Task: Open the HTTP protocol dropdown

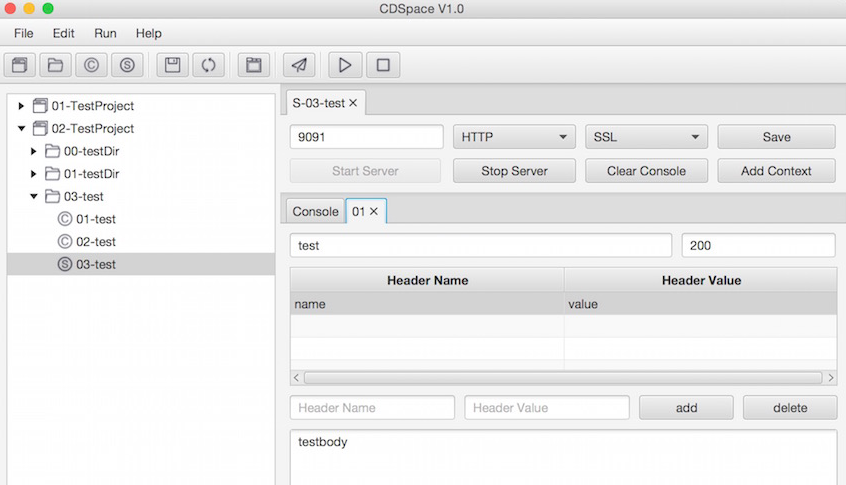Action: tap(514, 137)
